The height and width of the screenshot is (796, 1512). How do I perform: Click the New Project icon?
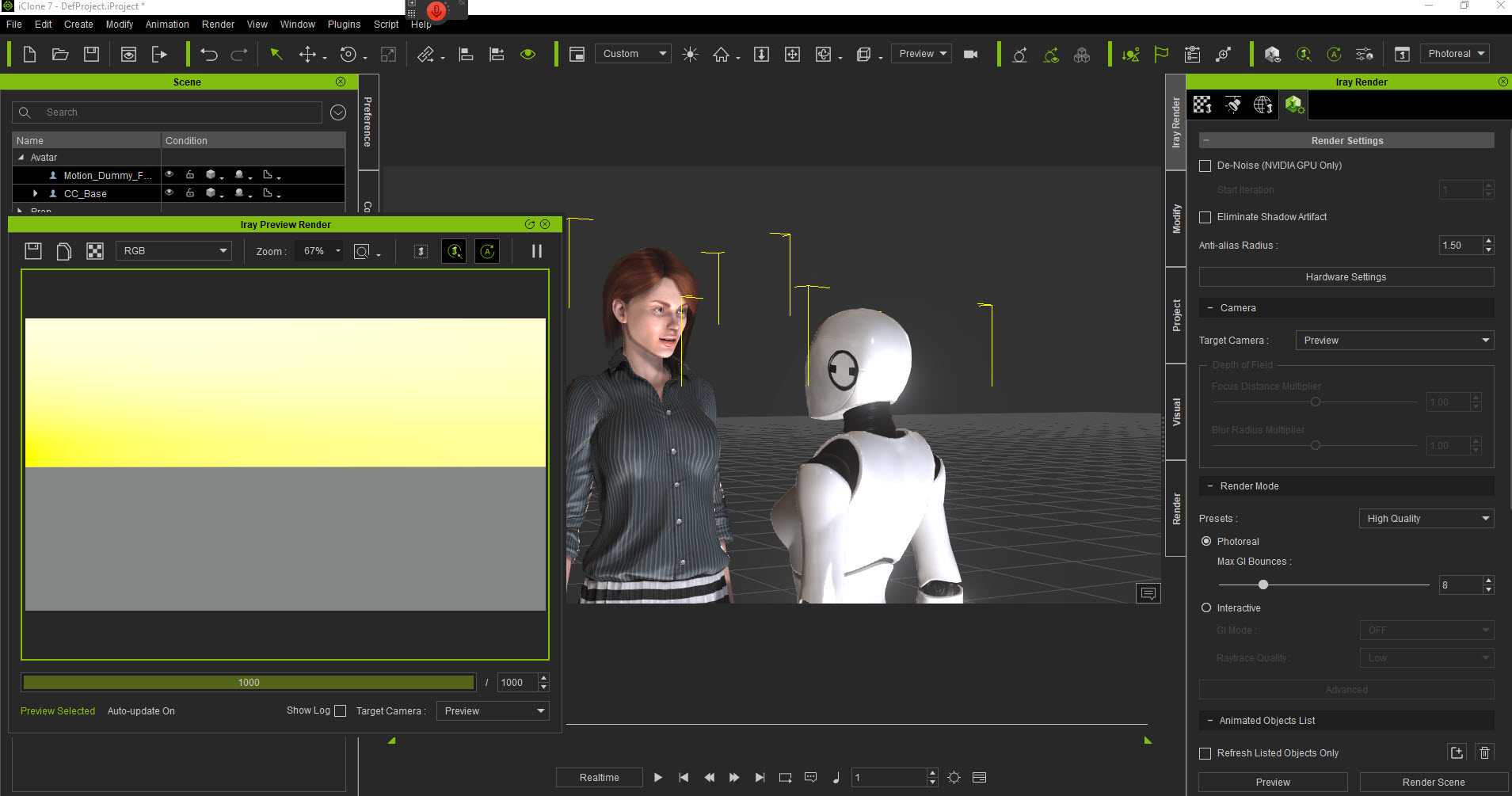(x=29, y=54)
